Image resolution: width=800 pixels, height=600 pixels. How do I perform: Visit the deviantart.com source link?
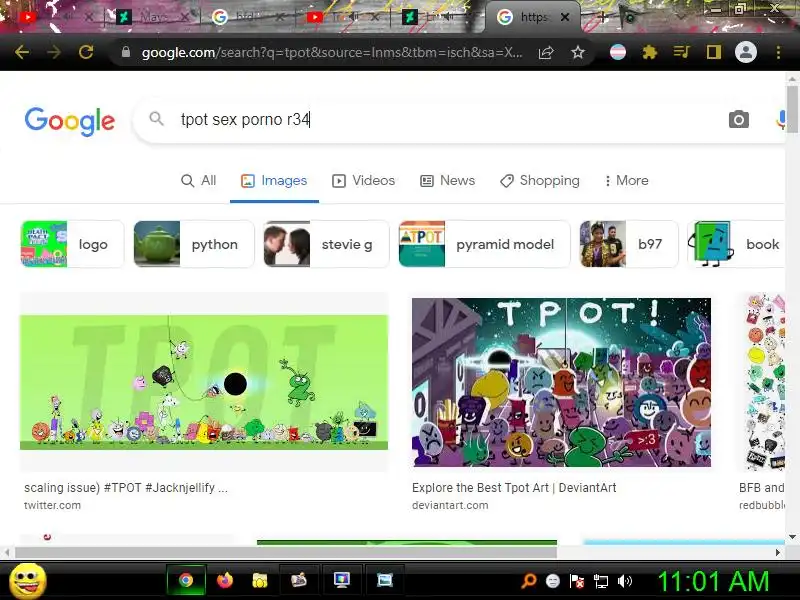tap(450, 505)
